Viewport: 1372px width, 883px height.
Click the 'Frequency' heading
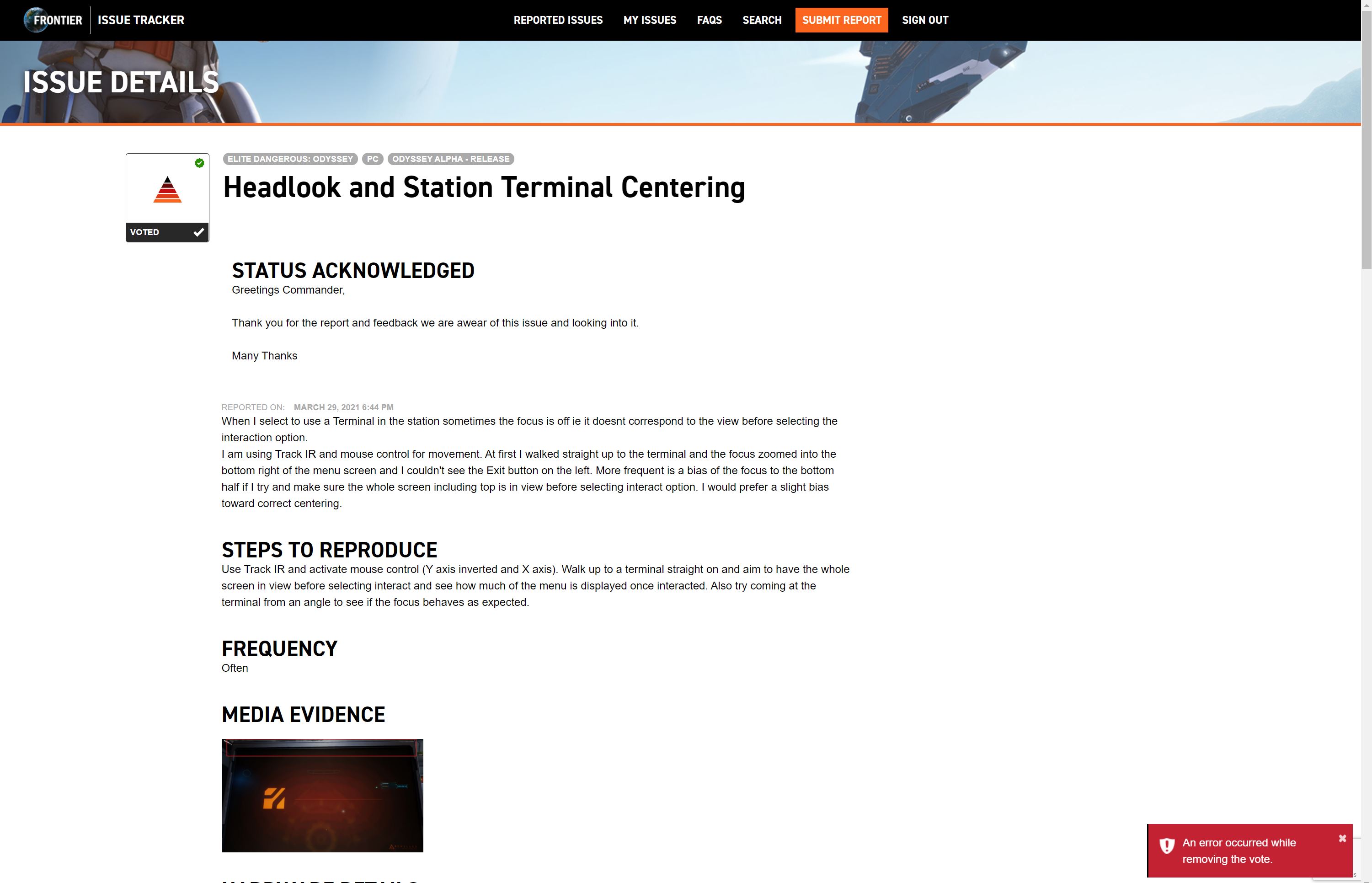point(279,648)
